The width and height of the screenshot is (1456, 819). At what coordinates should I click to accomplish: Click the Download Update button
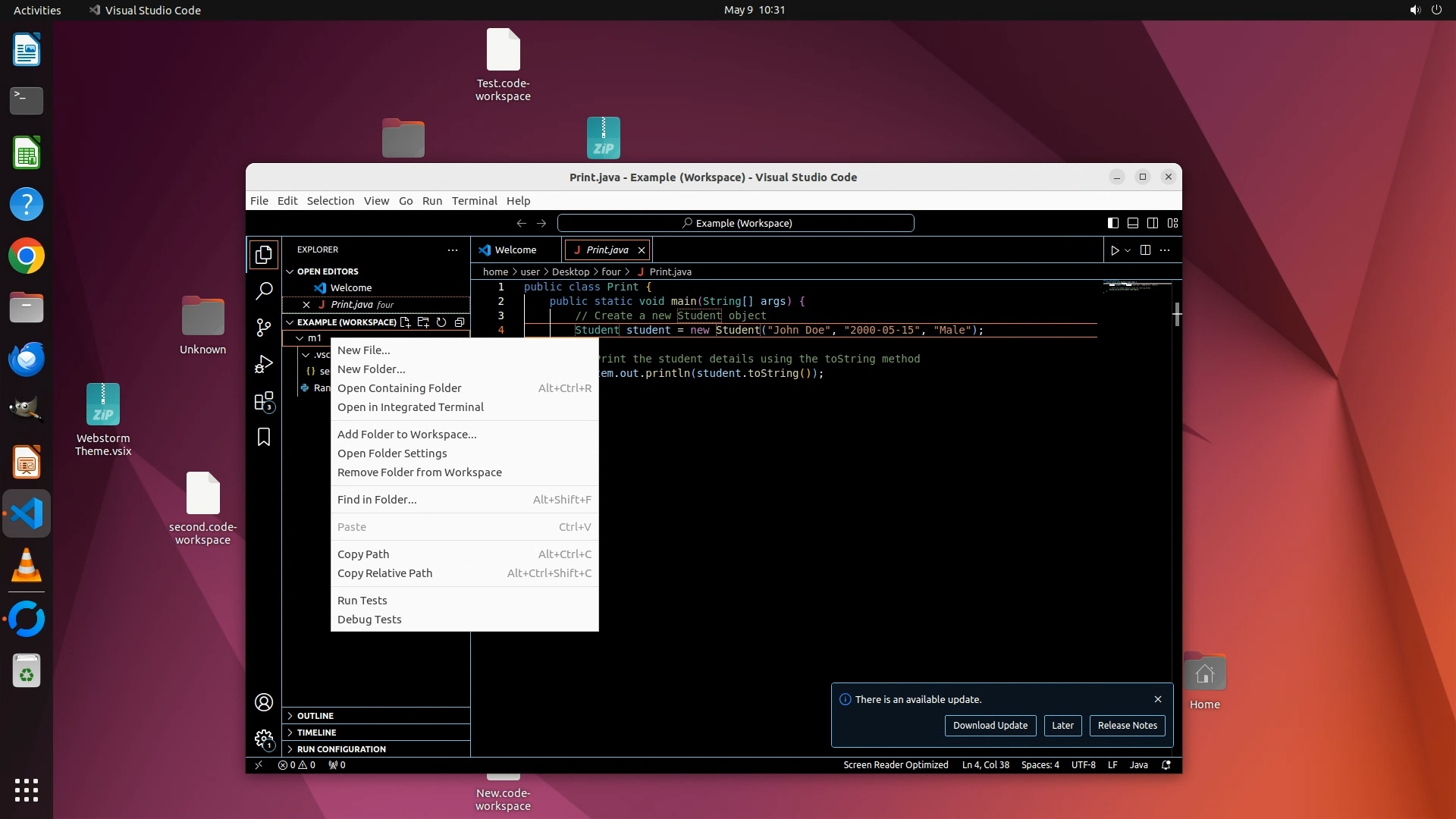point(990,726)
